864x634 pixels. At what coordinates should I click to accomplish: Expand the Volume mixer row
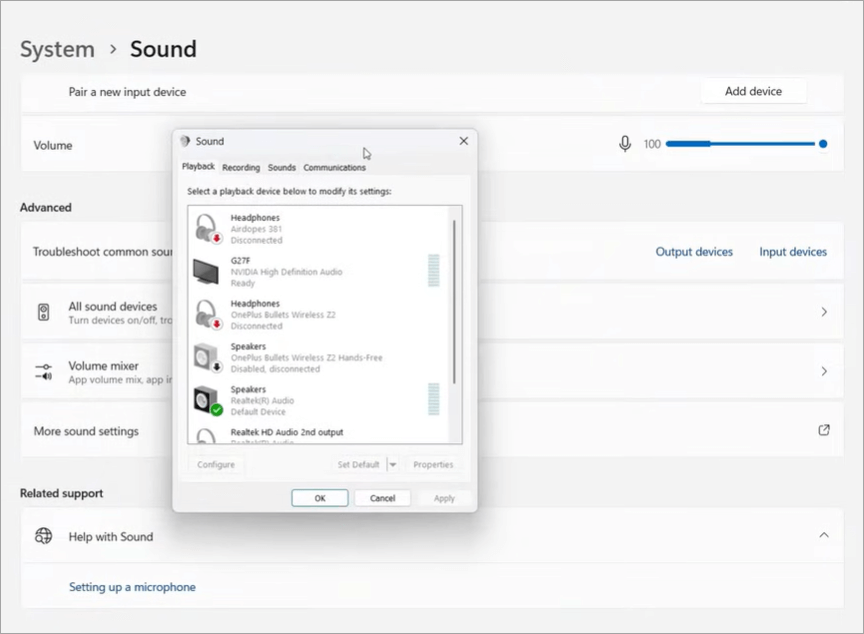(823, 372)
